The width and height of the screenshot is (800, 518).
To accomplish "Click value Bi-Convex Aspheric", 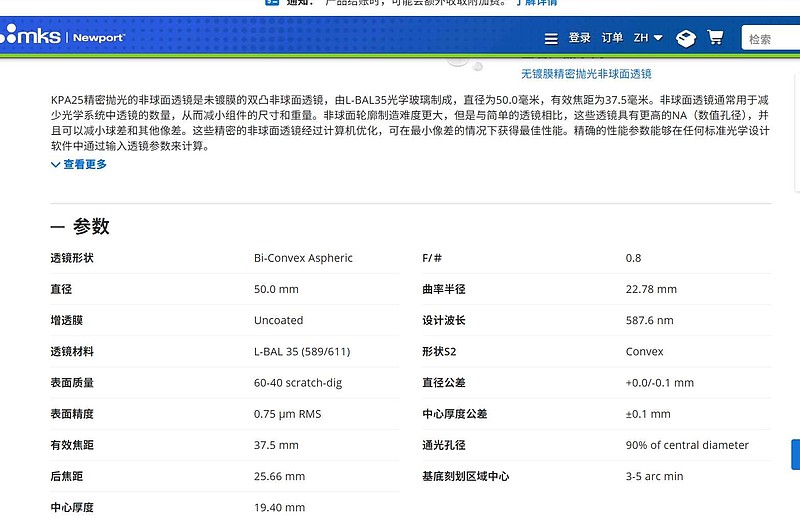I will pyautogui.click(x=303, y=258).
